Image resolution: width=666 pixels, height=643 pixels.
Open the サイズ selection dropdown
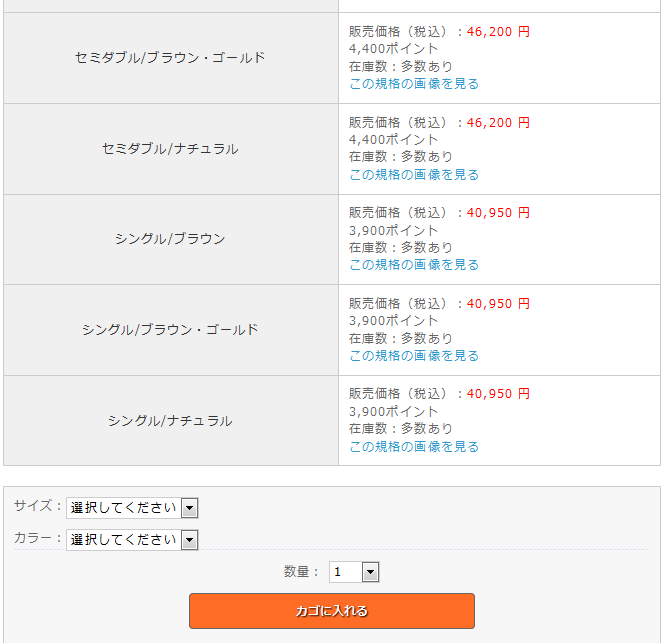(x=132, y=508)
